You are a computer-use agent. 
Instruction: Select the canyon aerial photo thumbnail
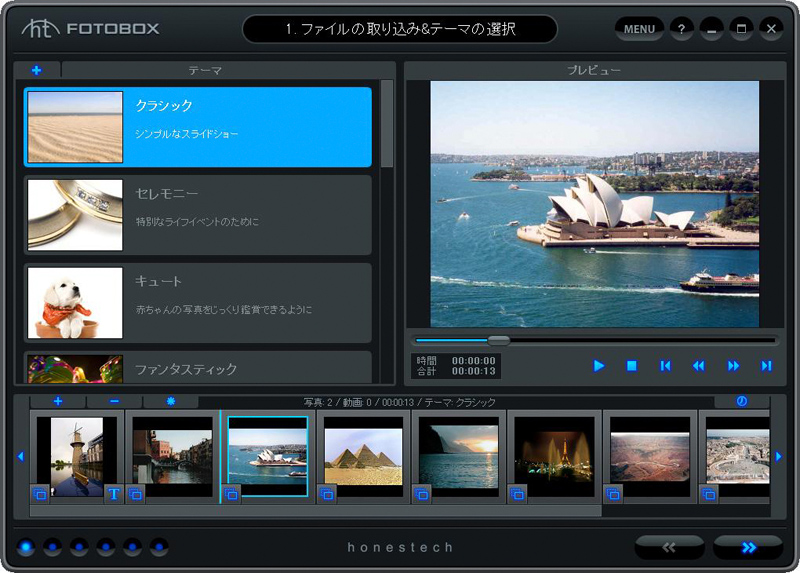tap(650, 457)
